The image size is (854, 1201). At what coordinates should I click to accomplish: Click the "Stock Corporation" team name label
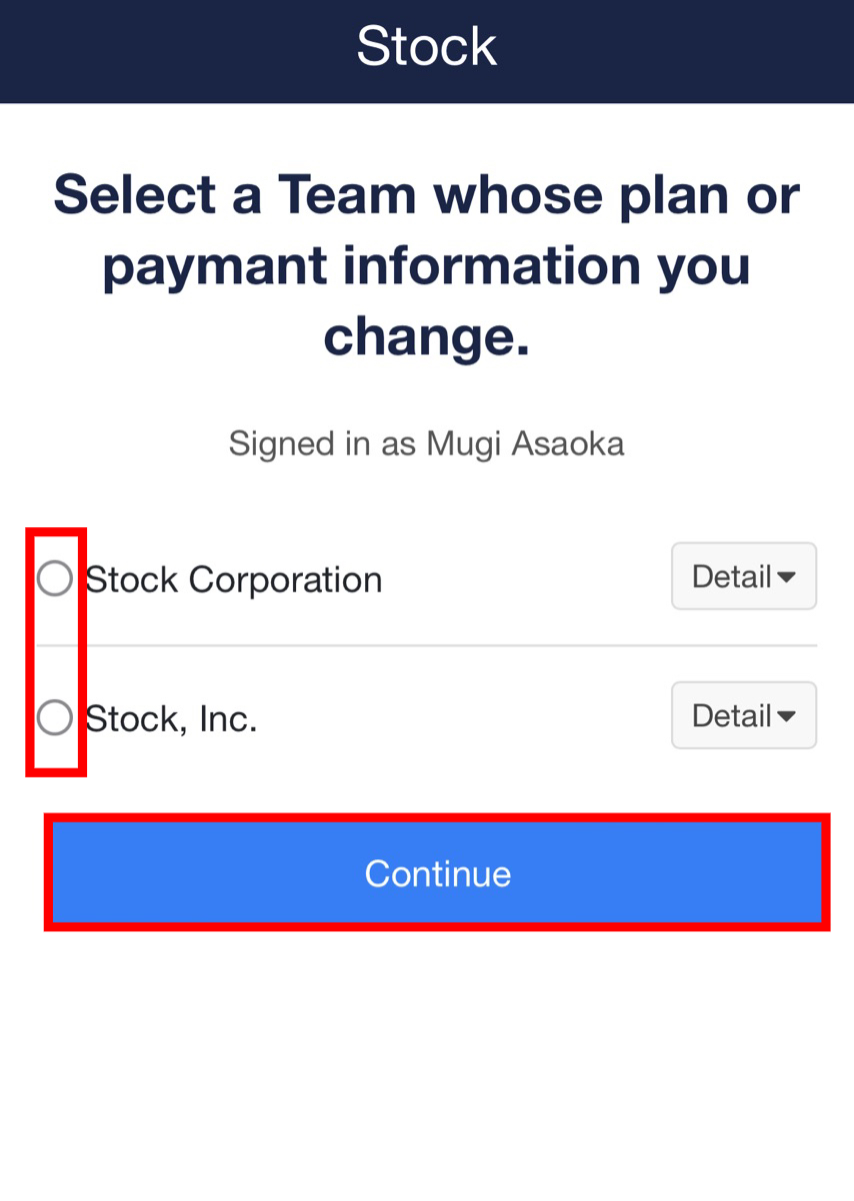(x=234, y=580)
